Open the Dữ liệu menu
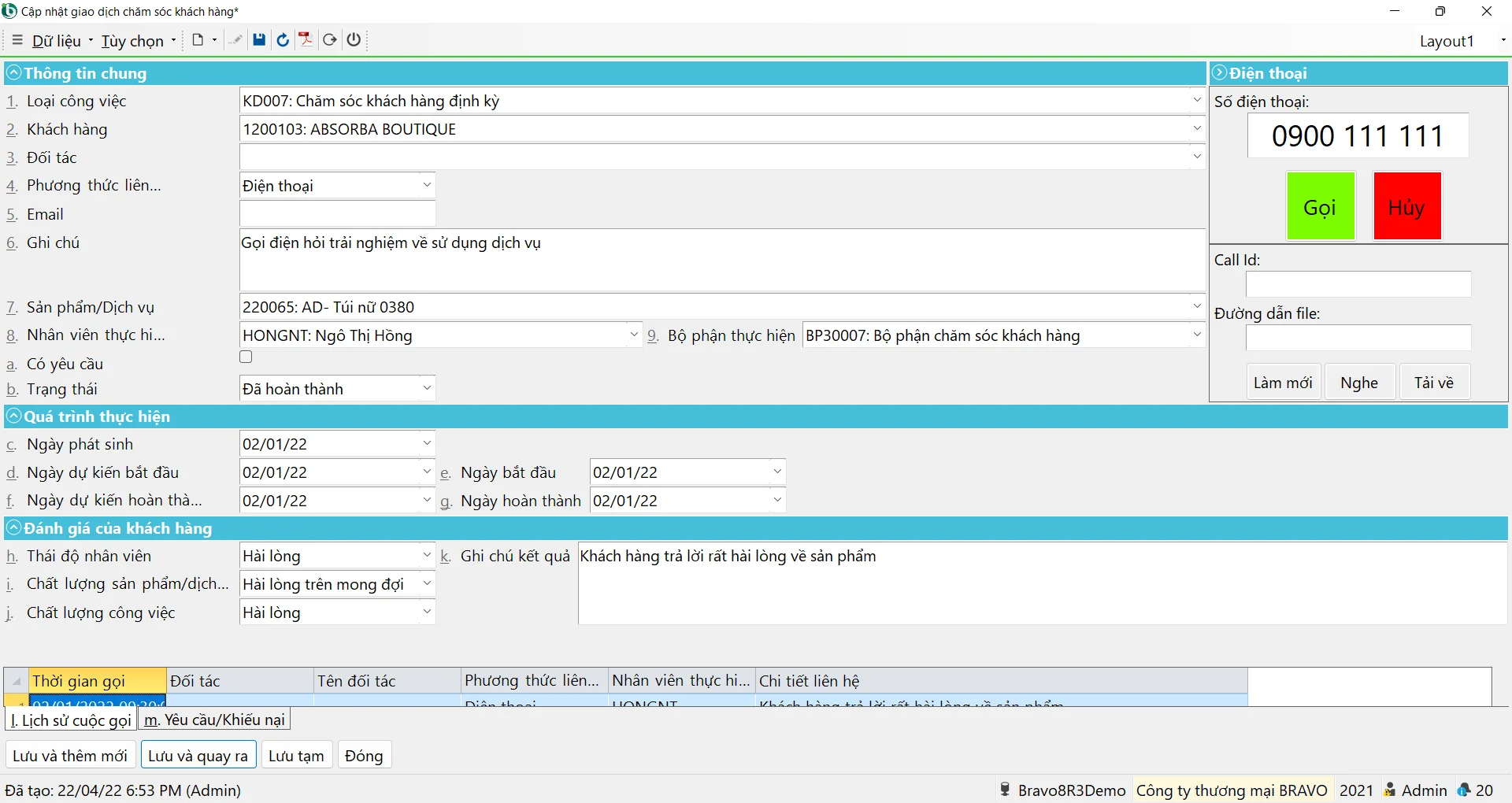 point(57,41)
